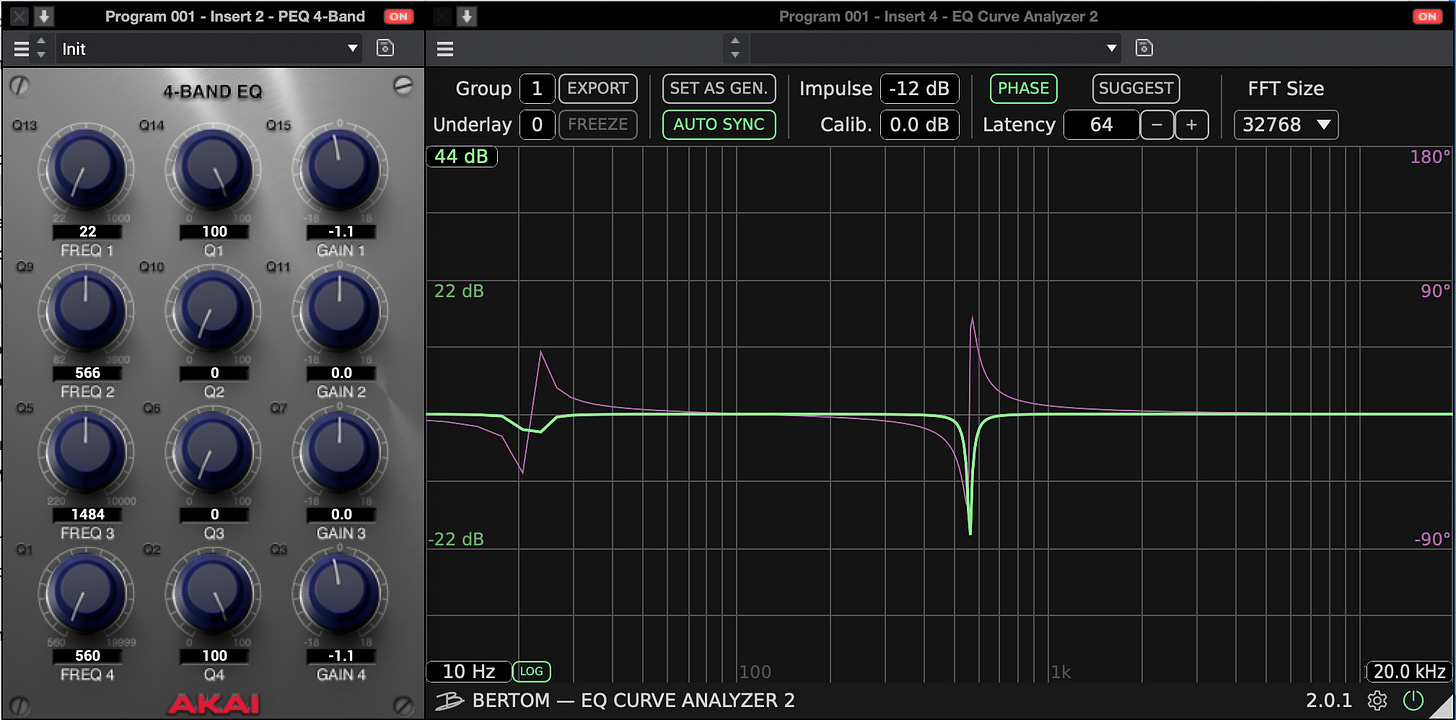Click Underlay value field 0
This screenshot has width=1456, height=720.
click(537, 124)
